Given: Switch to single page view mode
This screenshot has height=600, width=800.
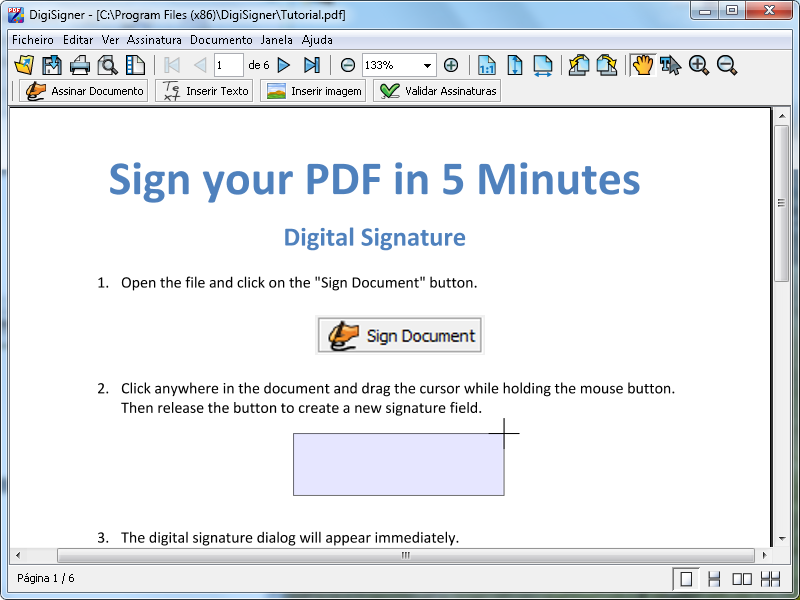Looking at the screenshot, I should (x=686, y=578).
